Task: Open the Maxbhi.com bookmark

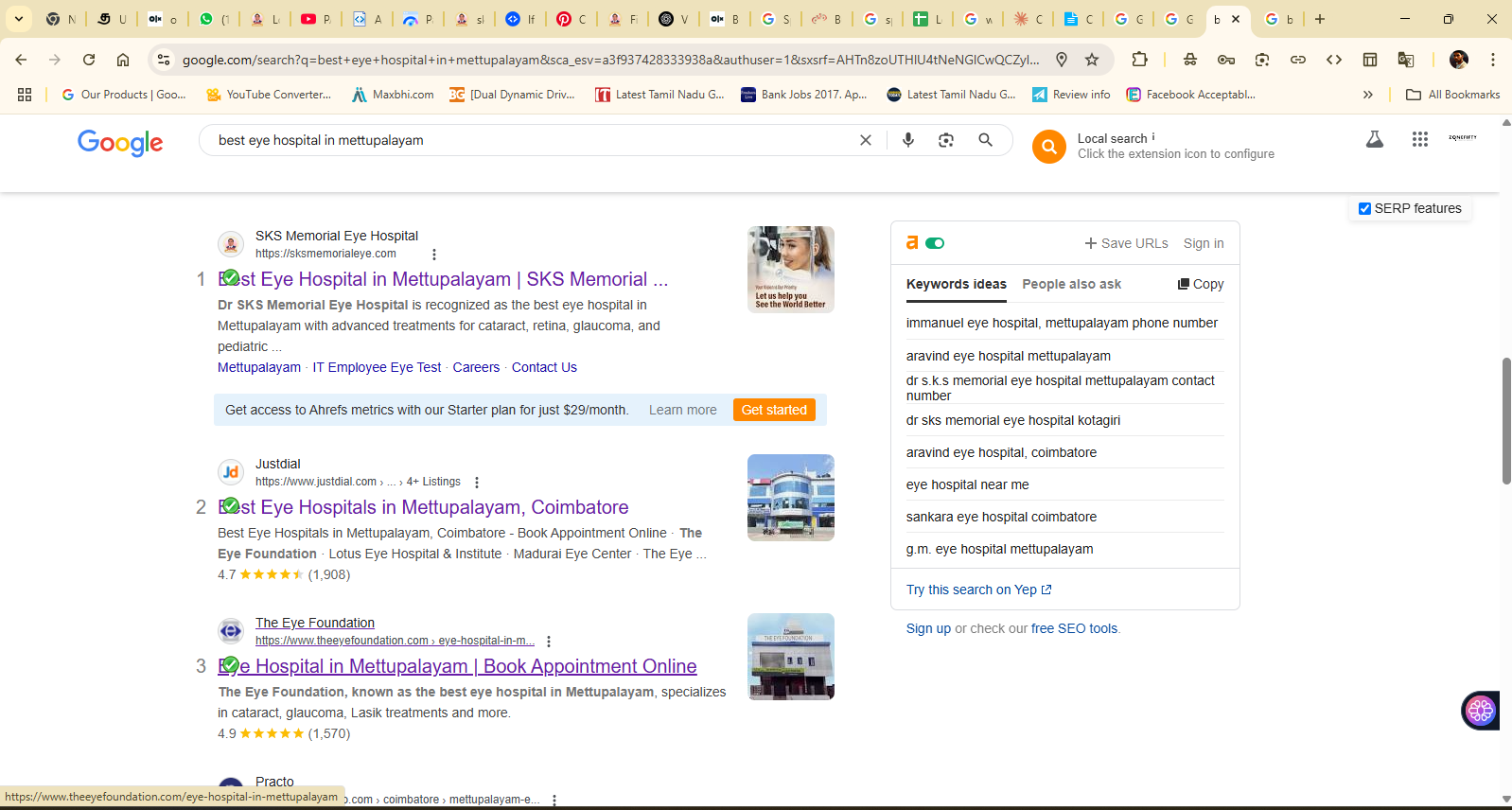Action: pos(393,95)
